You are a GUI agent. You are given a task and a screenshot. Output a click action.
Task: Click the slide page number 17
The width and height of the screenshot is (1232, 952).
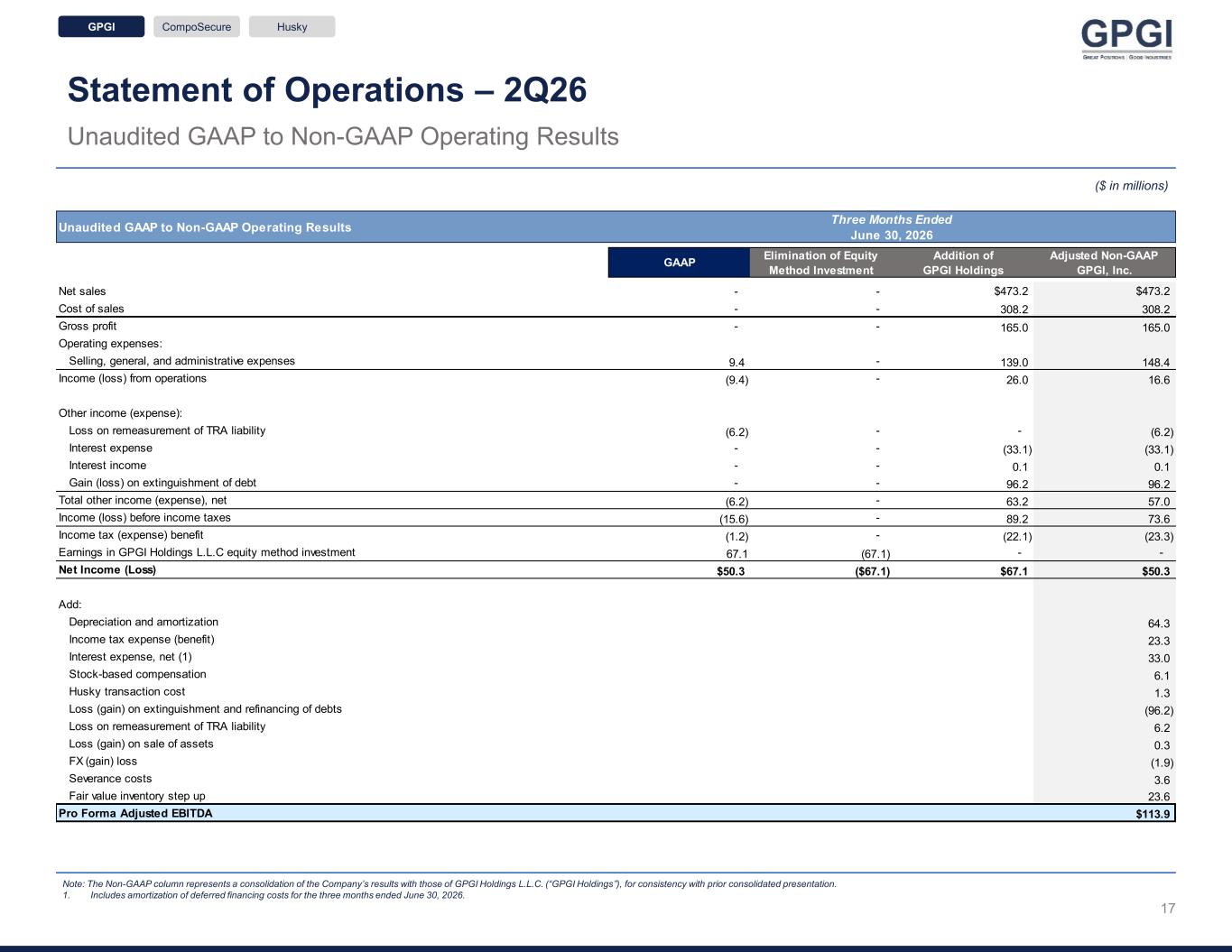coord(1168,909)
